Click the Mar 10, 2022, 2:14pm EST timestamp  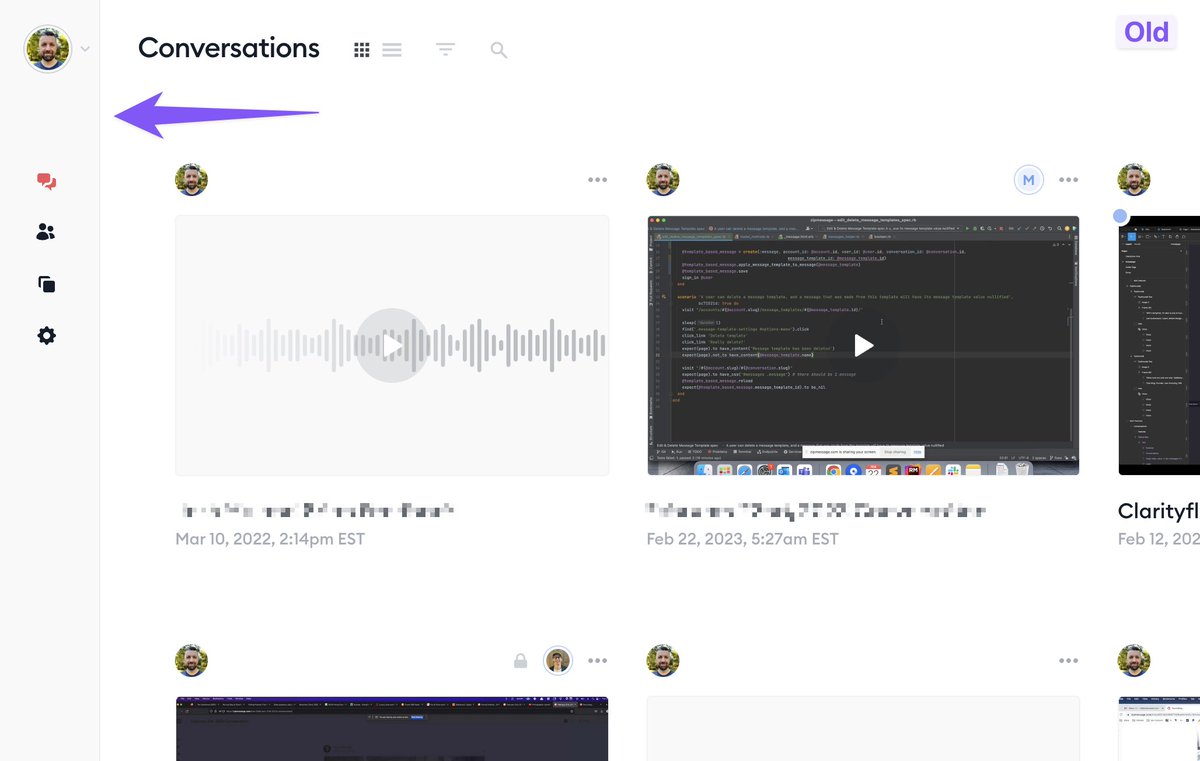270,539
